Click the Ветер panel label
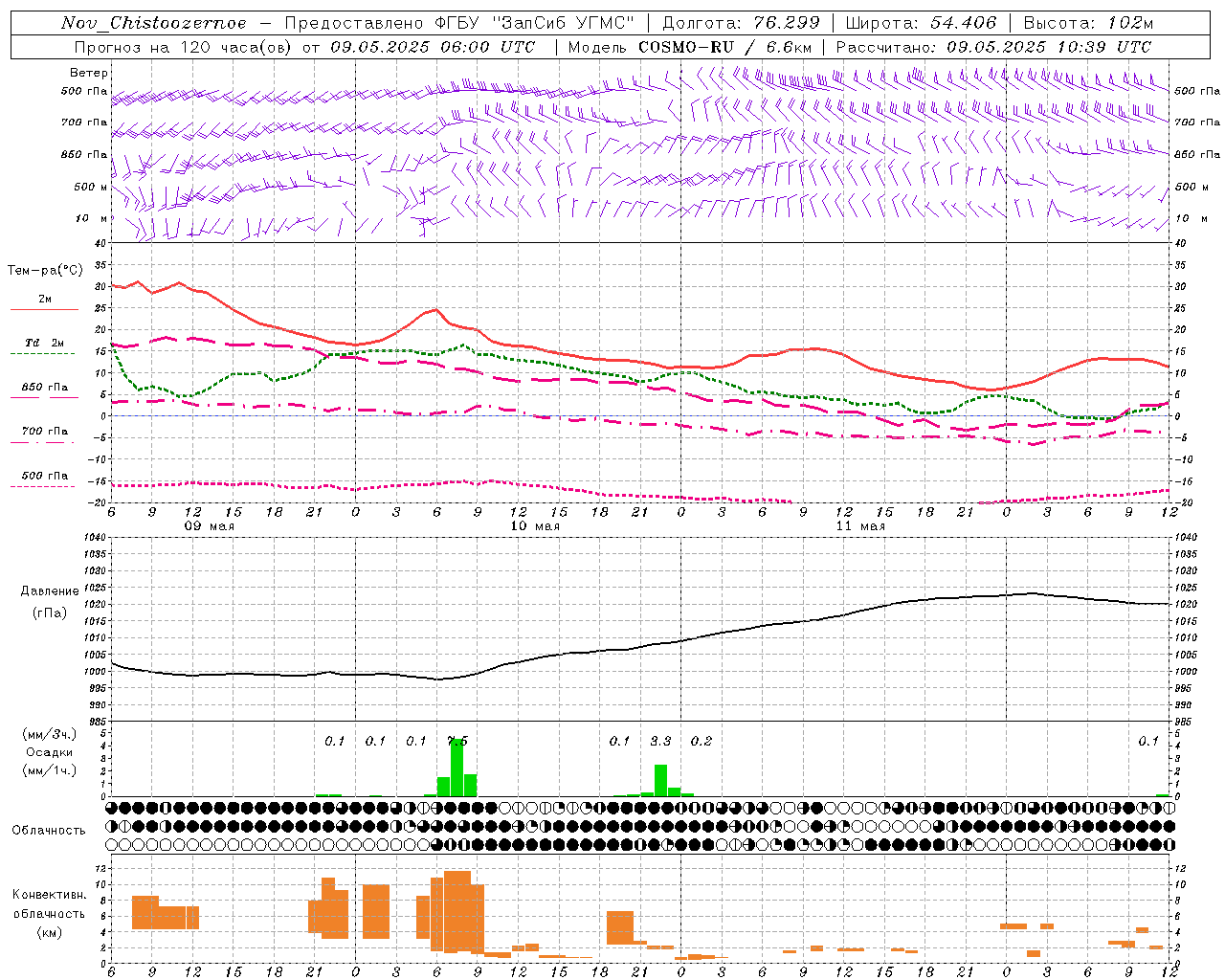Image resolution: width=1225 pixels, height=980 pixels. [88, 73]
